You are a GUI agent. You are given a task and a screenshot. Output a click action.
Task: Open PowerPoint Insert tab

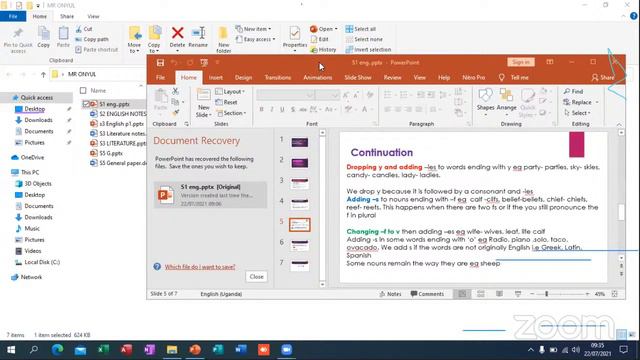216,78
